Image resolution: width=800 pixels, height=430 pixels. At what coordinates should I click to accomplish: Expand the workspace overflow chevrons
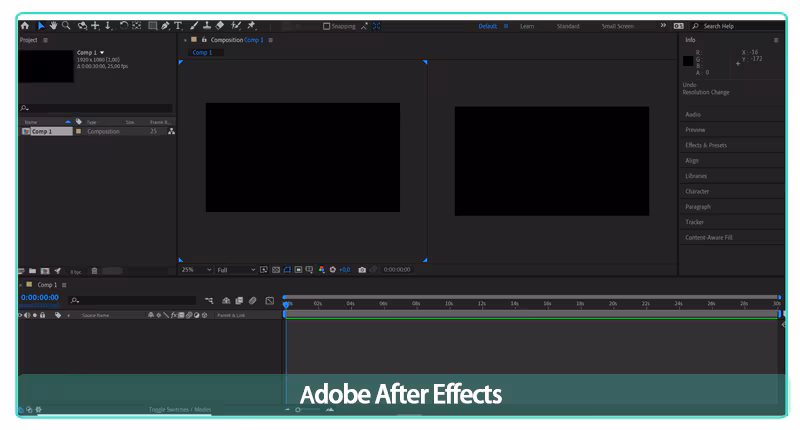pyautogui.click(x=663, y=26)
